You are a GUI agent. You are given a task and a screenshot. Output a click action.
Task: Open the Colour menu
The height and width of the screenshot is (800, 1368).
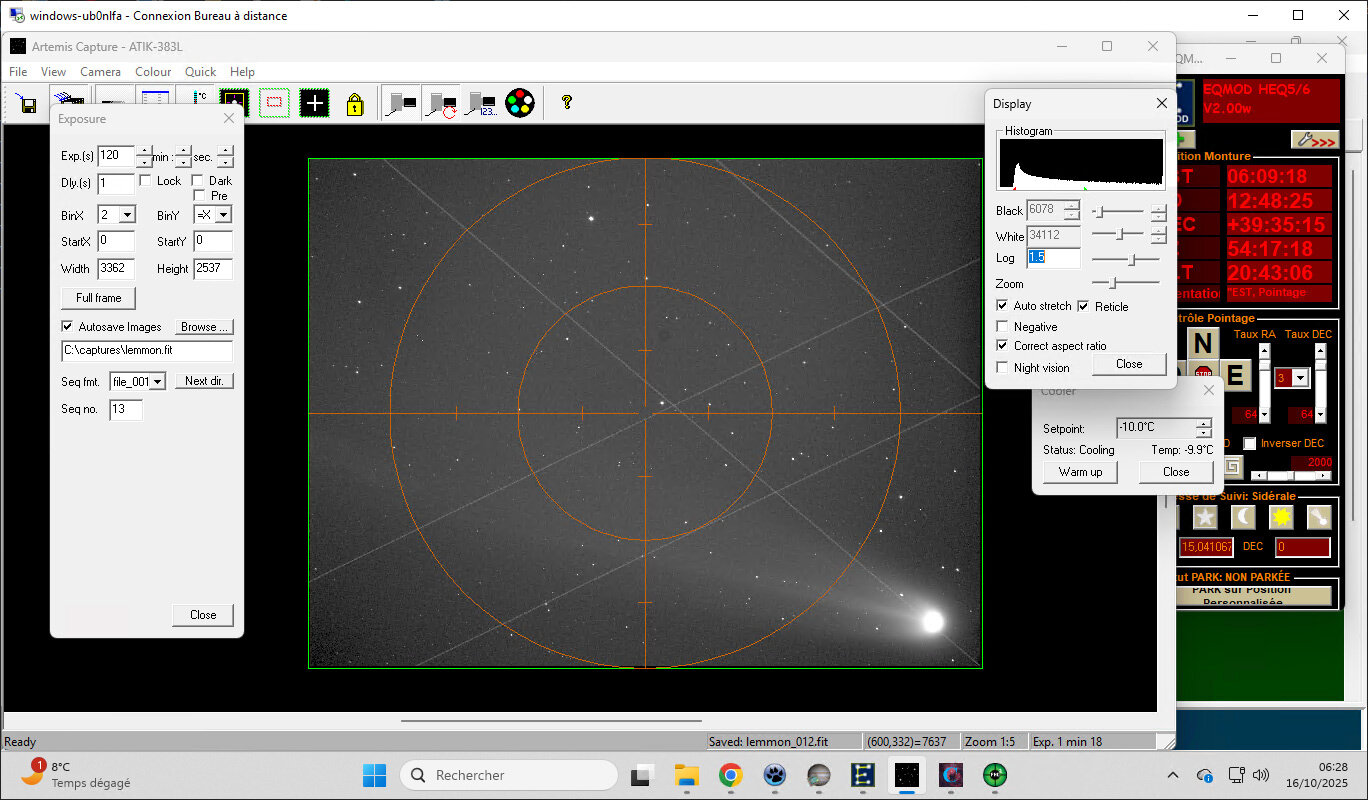point(153,72)
